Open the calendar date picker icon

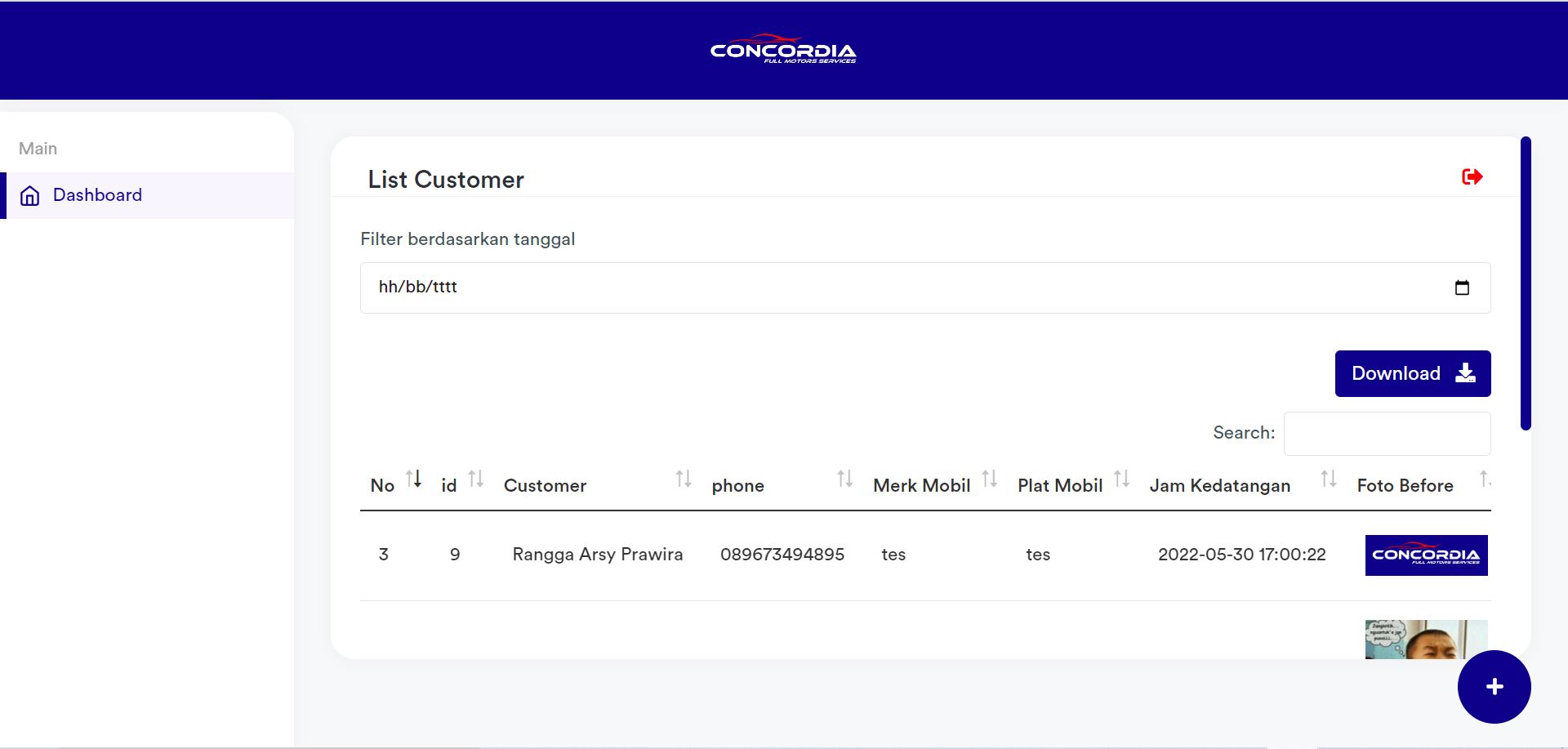click(1462, 288)
